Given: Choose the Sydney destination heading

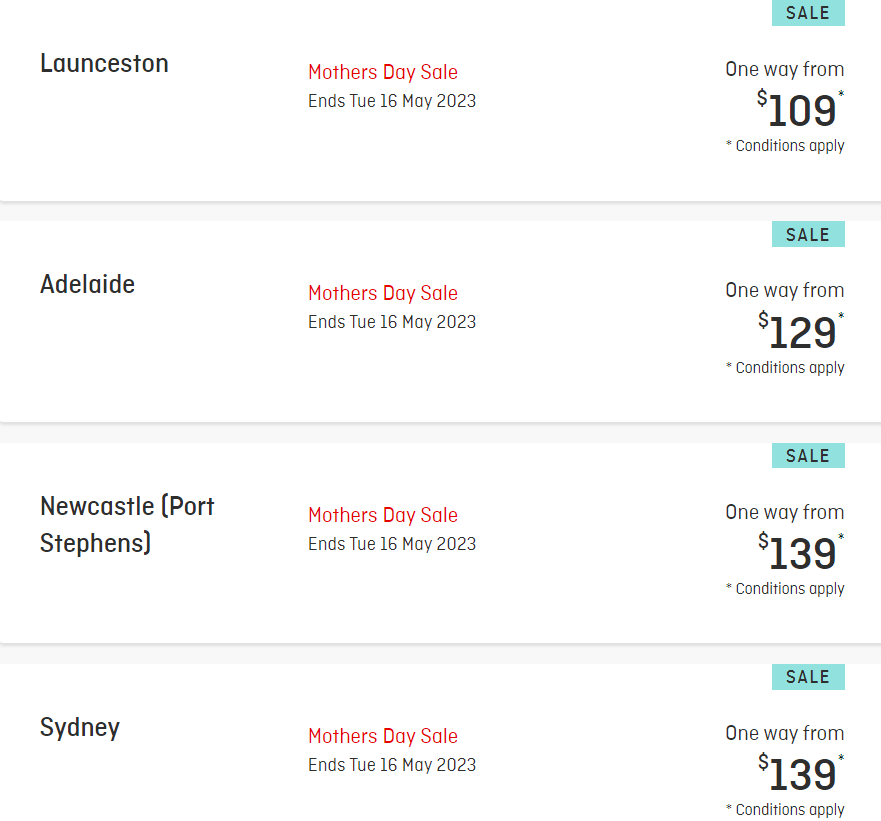Looking at the screenshot, I should tap(80, 728).
